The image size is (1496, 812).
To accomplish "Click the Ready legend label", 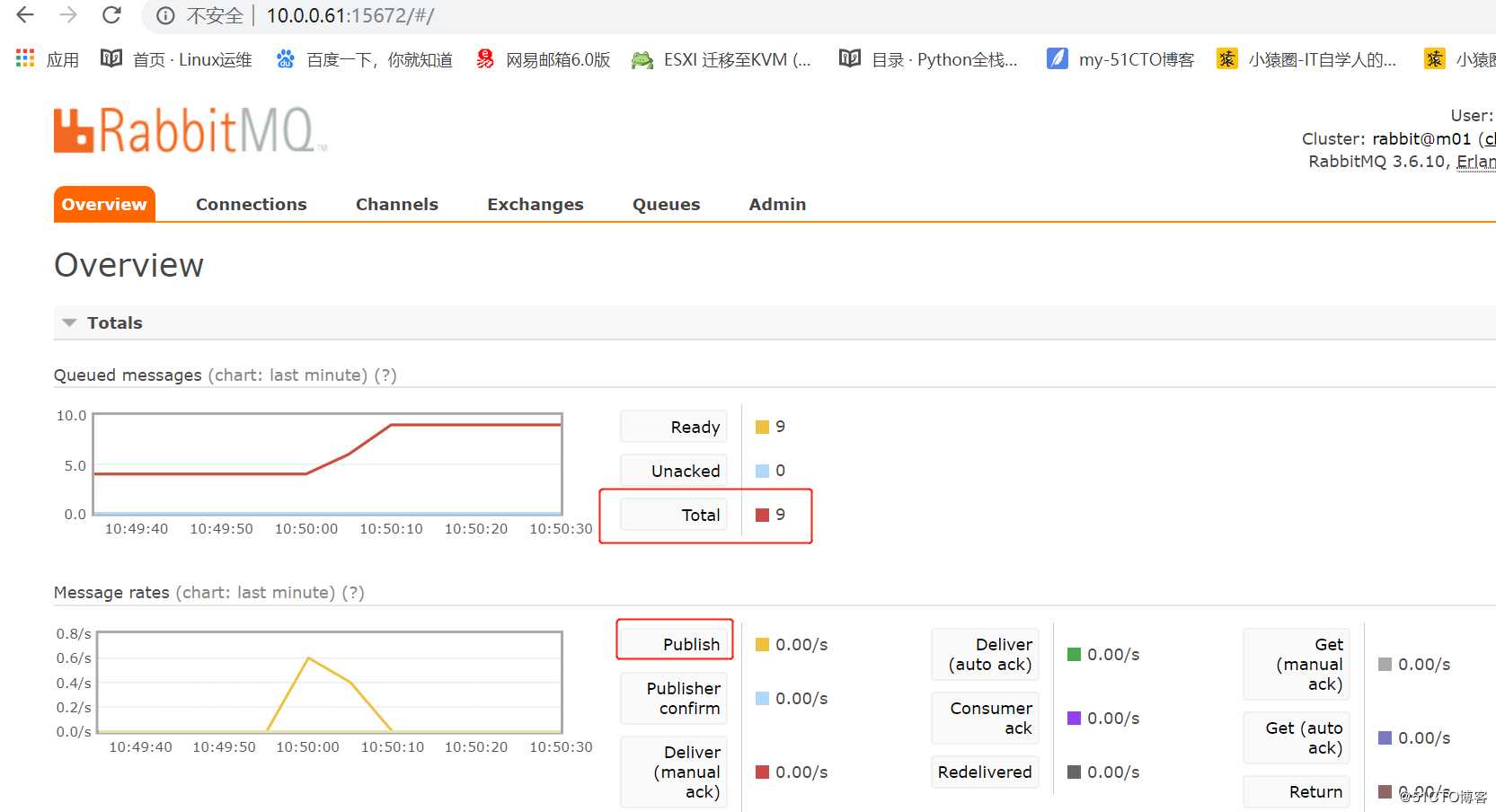I will pyautogui.click(x=674, y=427).
